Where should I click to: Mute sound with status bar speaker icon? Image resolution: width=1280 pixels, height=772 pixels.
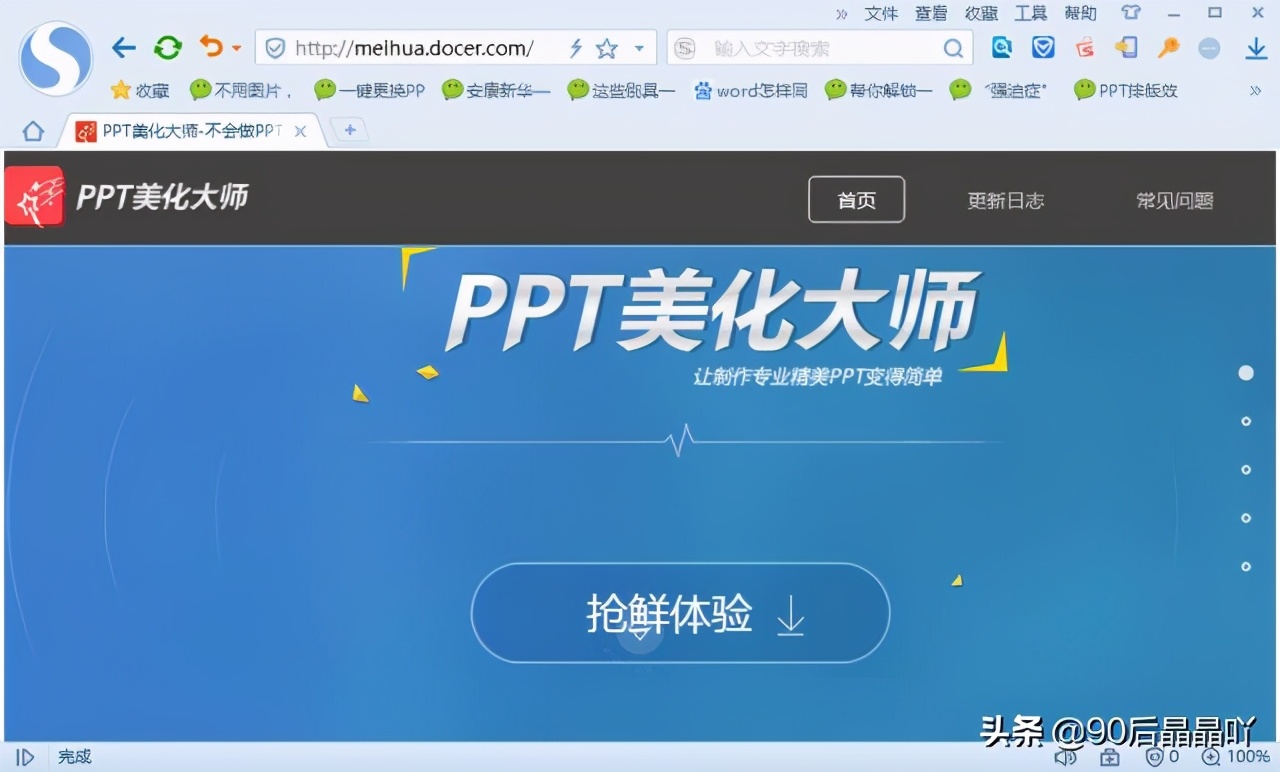(1065, 757)
